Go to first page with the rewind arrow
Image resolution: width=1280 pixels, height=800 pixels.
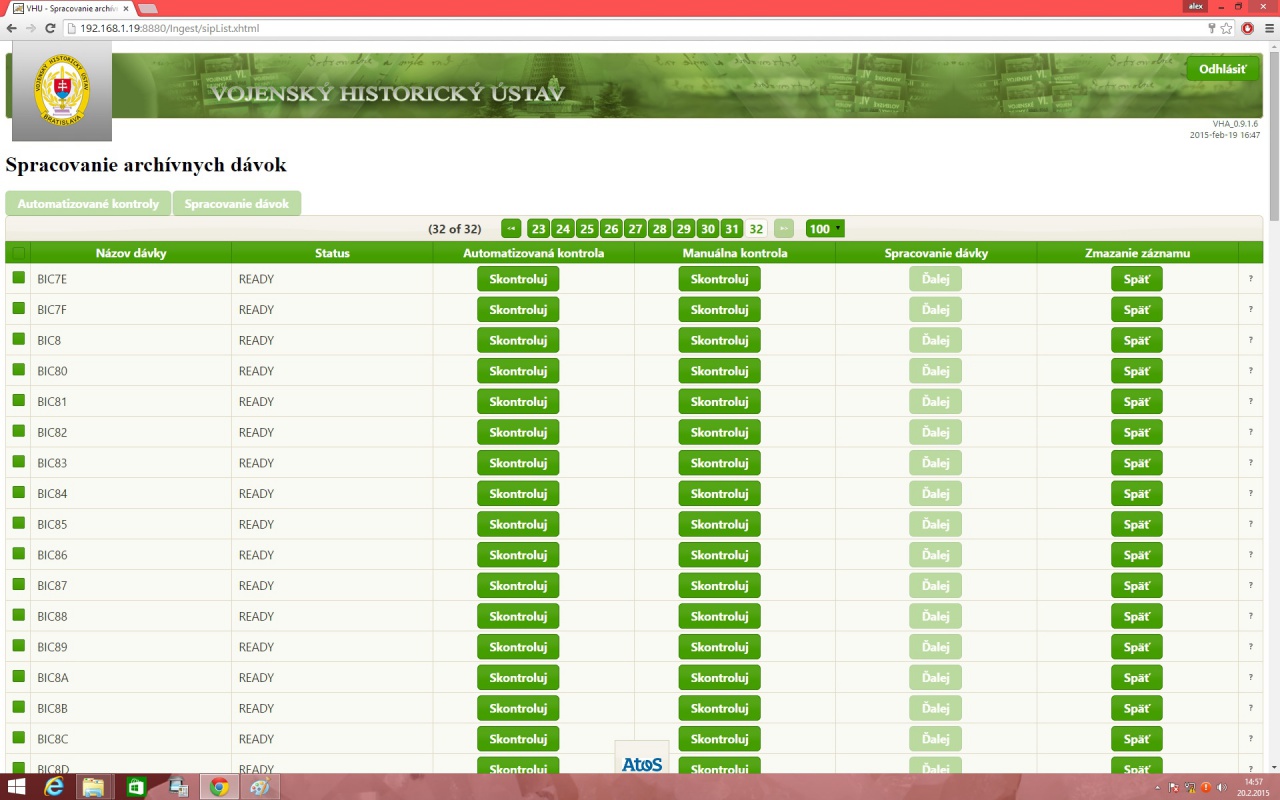coord(511,229)
